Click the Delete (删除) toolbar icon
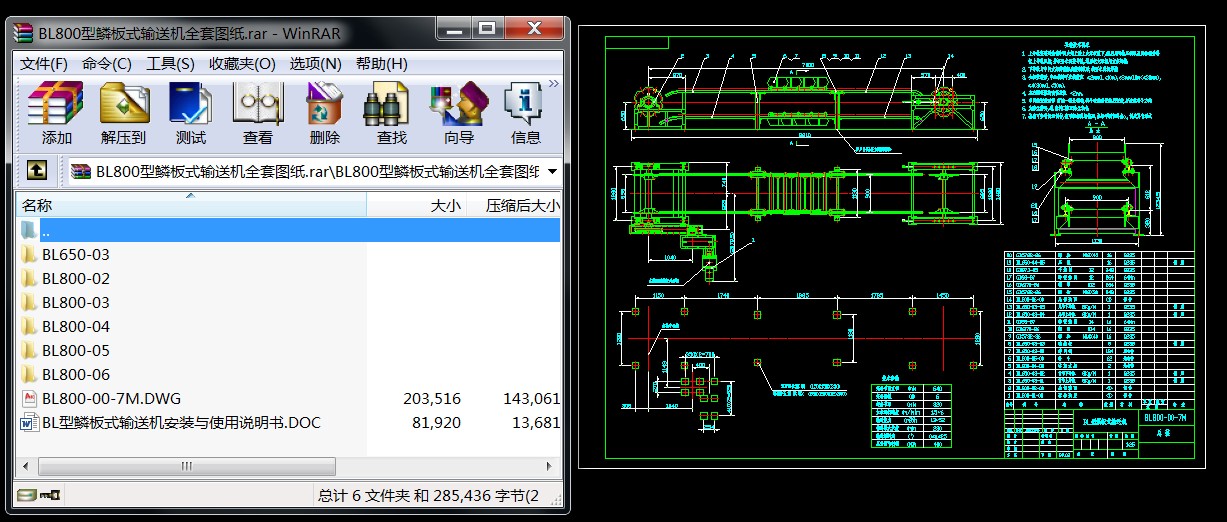Image resolution: width=1227 pixels, height=522 pixels. [x=324, y=113]
